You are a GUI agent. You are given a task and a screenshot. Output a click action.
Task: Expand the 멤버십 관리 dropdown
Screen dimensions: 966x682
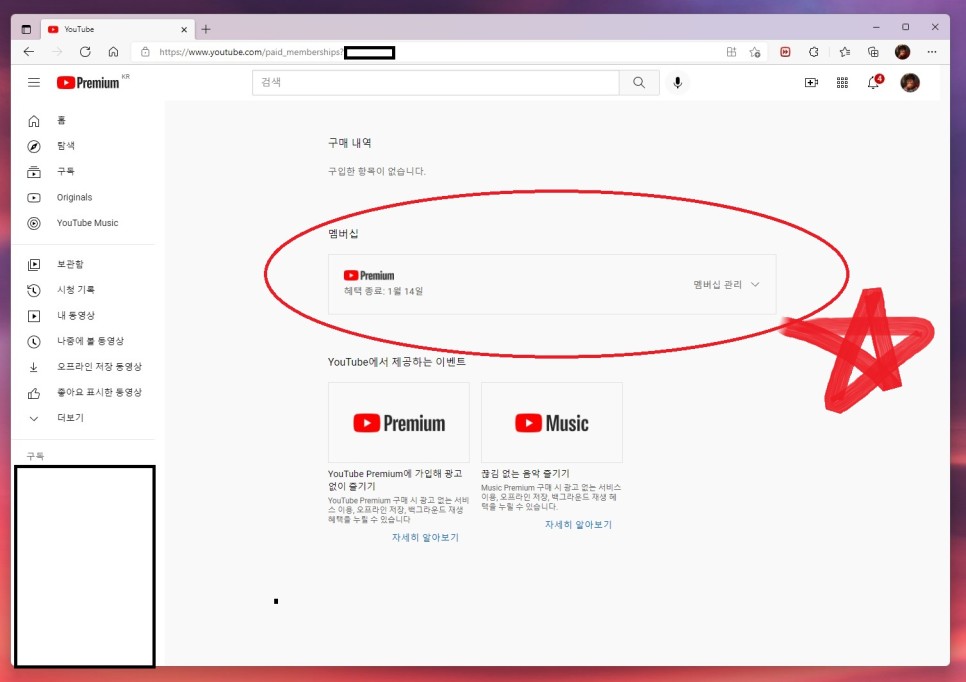(726, 285)
